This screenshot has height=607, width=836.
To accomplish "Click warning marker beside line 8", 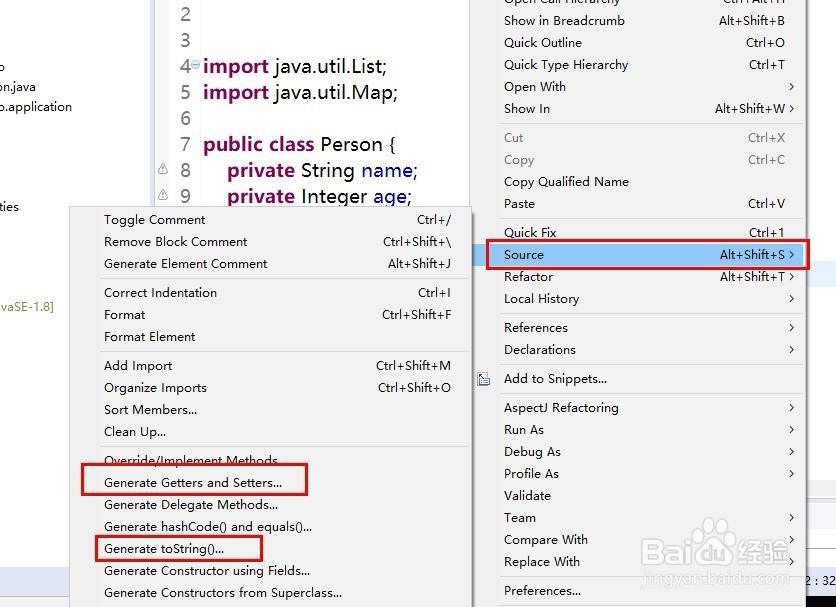I will [163, 169].
